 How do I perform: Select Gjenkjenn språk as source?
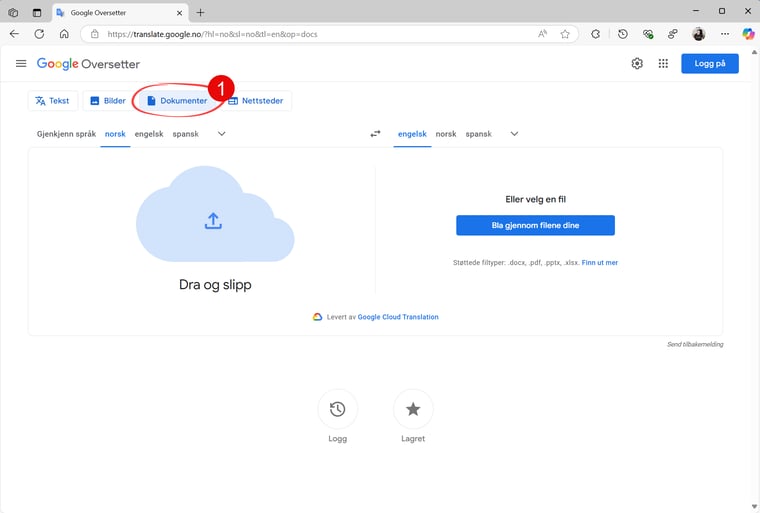(66, 134)
